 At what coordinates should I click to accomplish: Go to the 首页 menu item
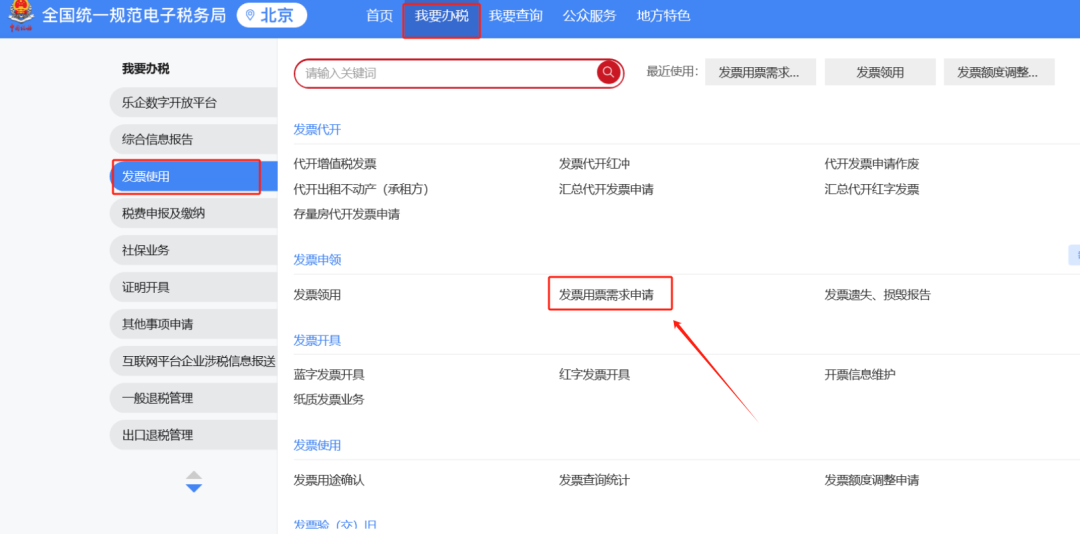coord(379,16)
